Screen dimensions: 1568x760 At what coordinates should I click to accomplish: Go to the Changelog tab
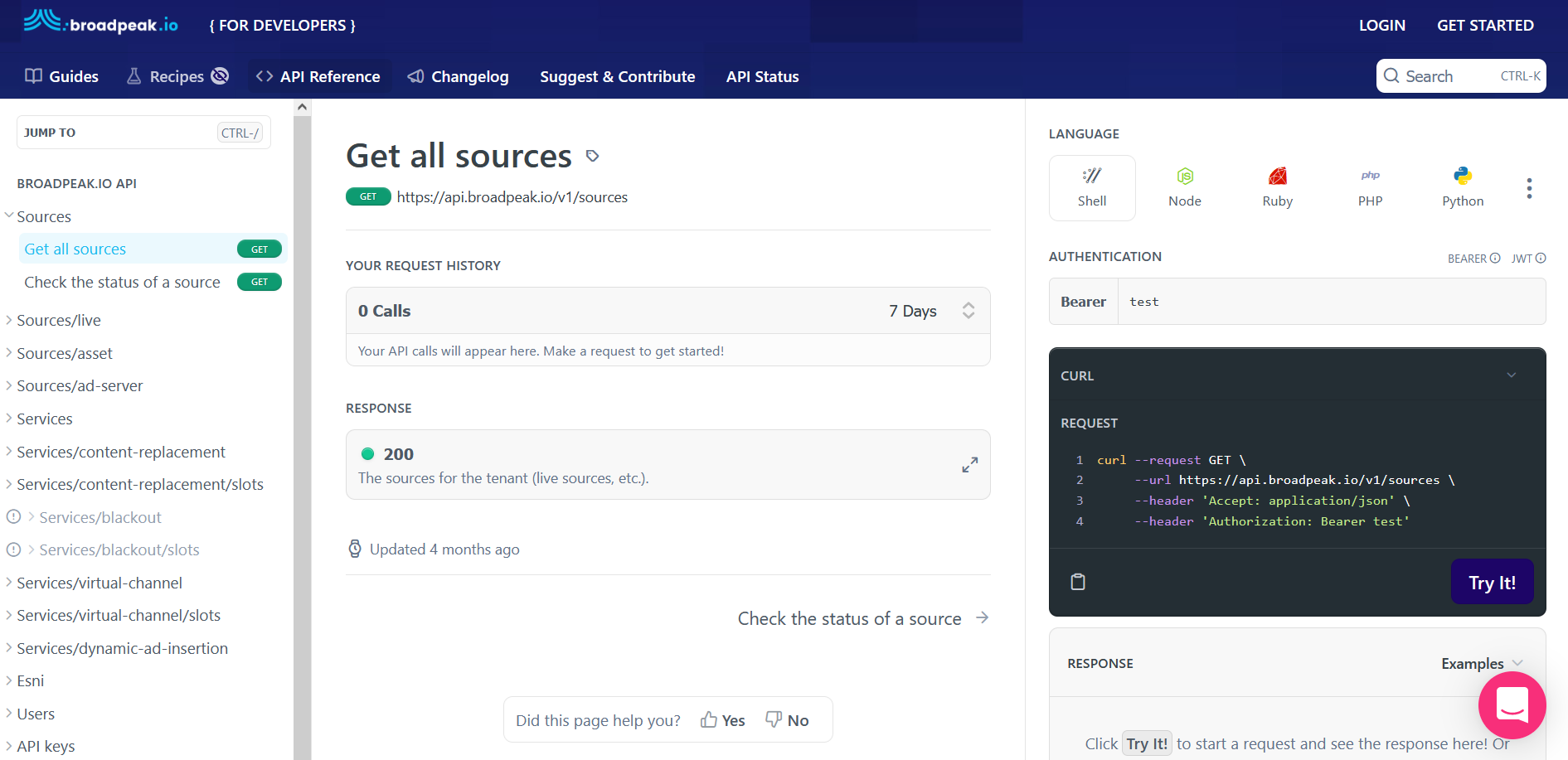[x=459, y=76]
